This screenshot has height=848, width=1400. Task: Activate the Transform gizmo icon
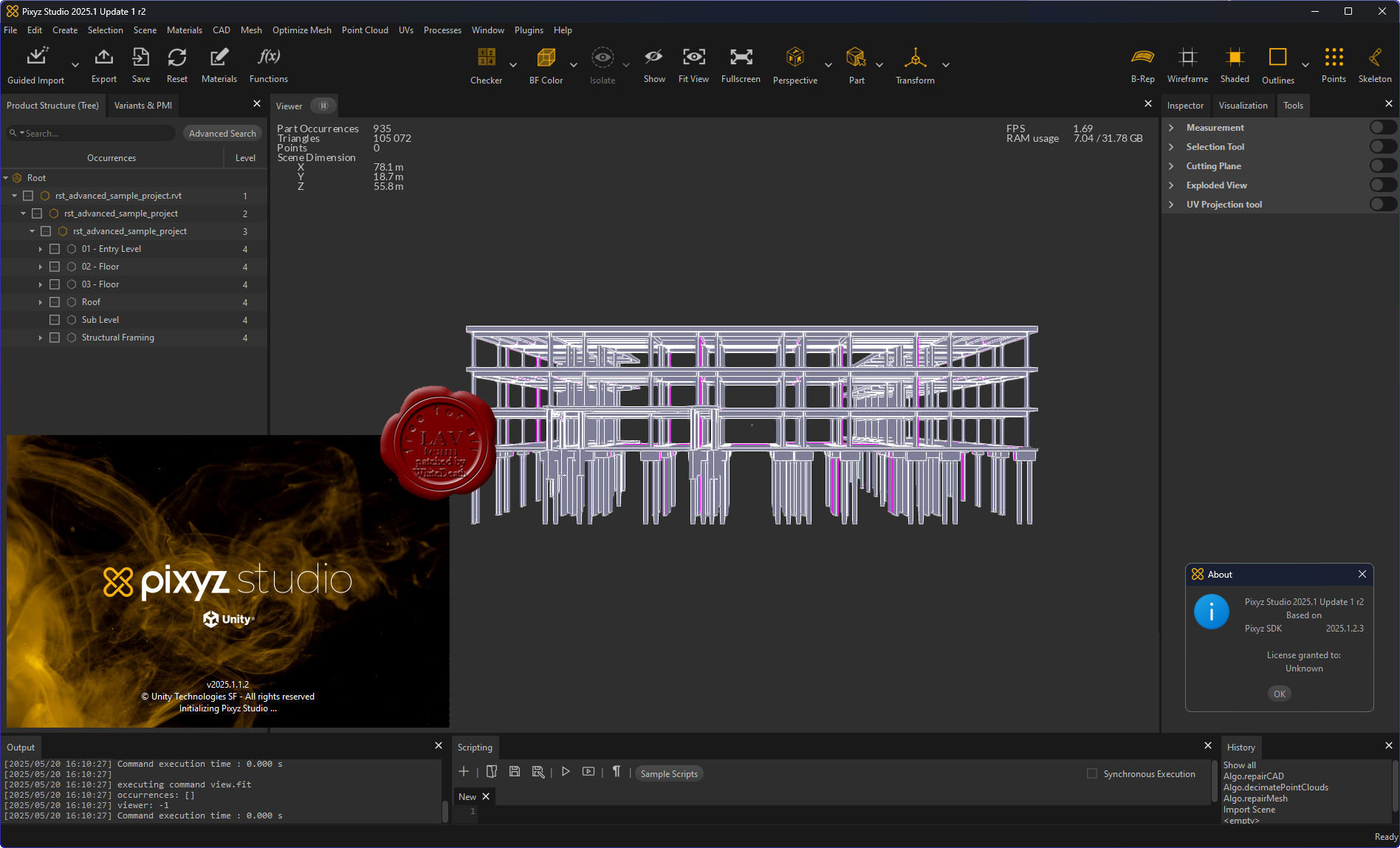point(915,58)
